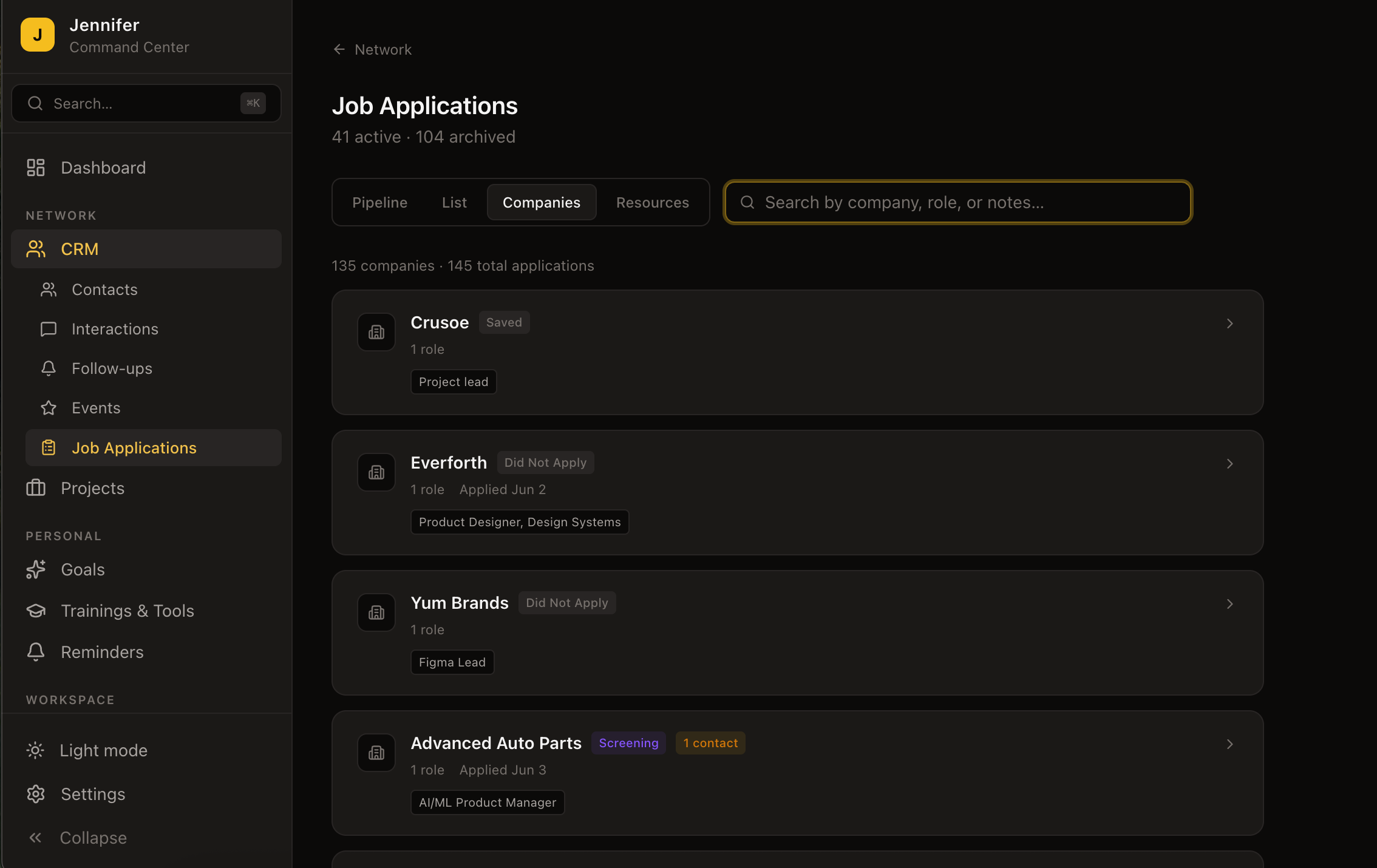Viewport: 1377px width, 868px height.
Task: Go to Contacts
Action: click(154, 290)
